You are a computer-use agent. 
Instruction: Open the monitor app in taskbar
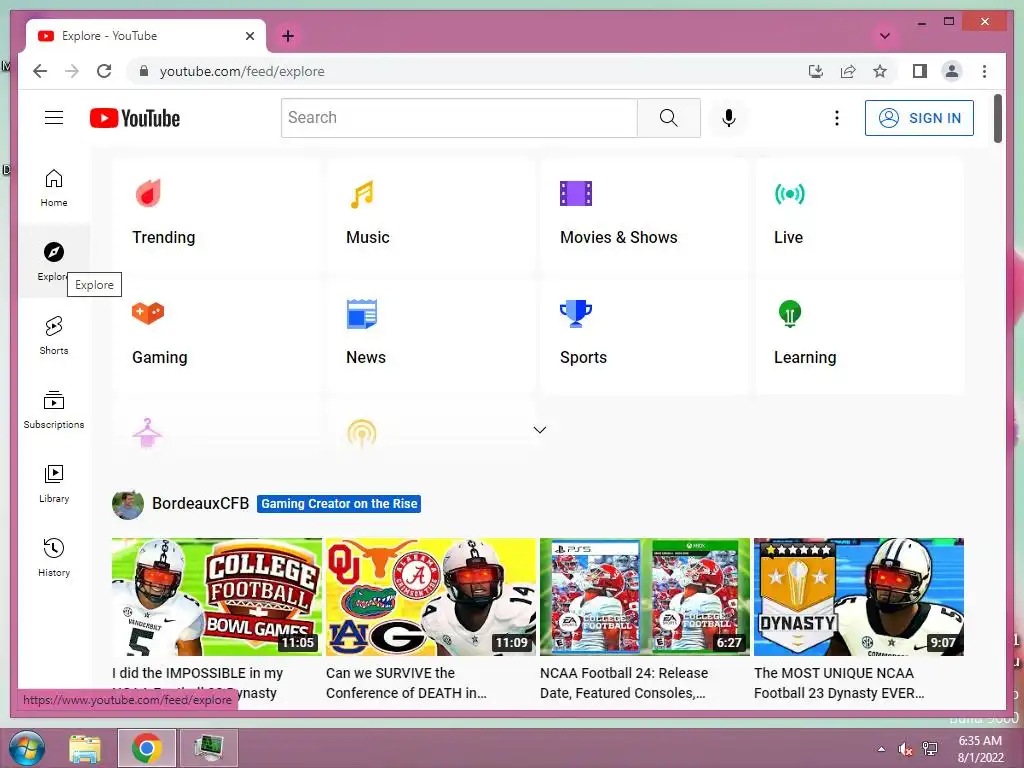pyautogui.click(x=209, y=748)
